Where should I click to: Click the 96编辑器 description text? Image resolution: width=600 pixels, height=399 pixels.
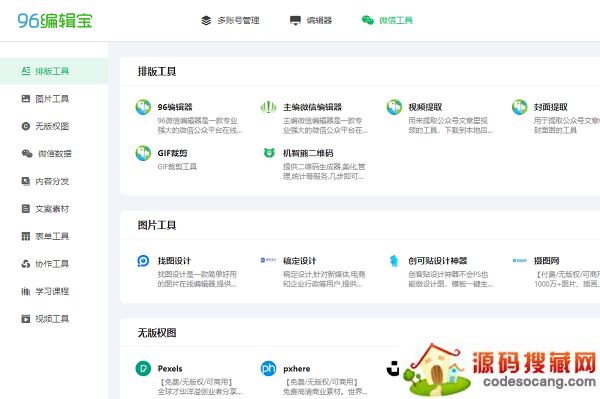[200, 125]
